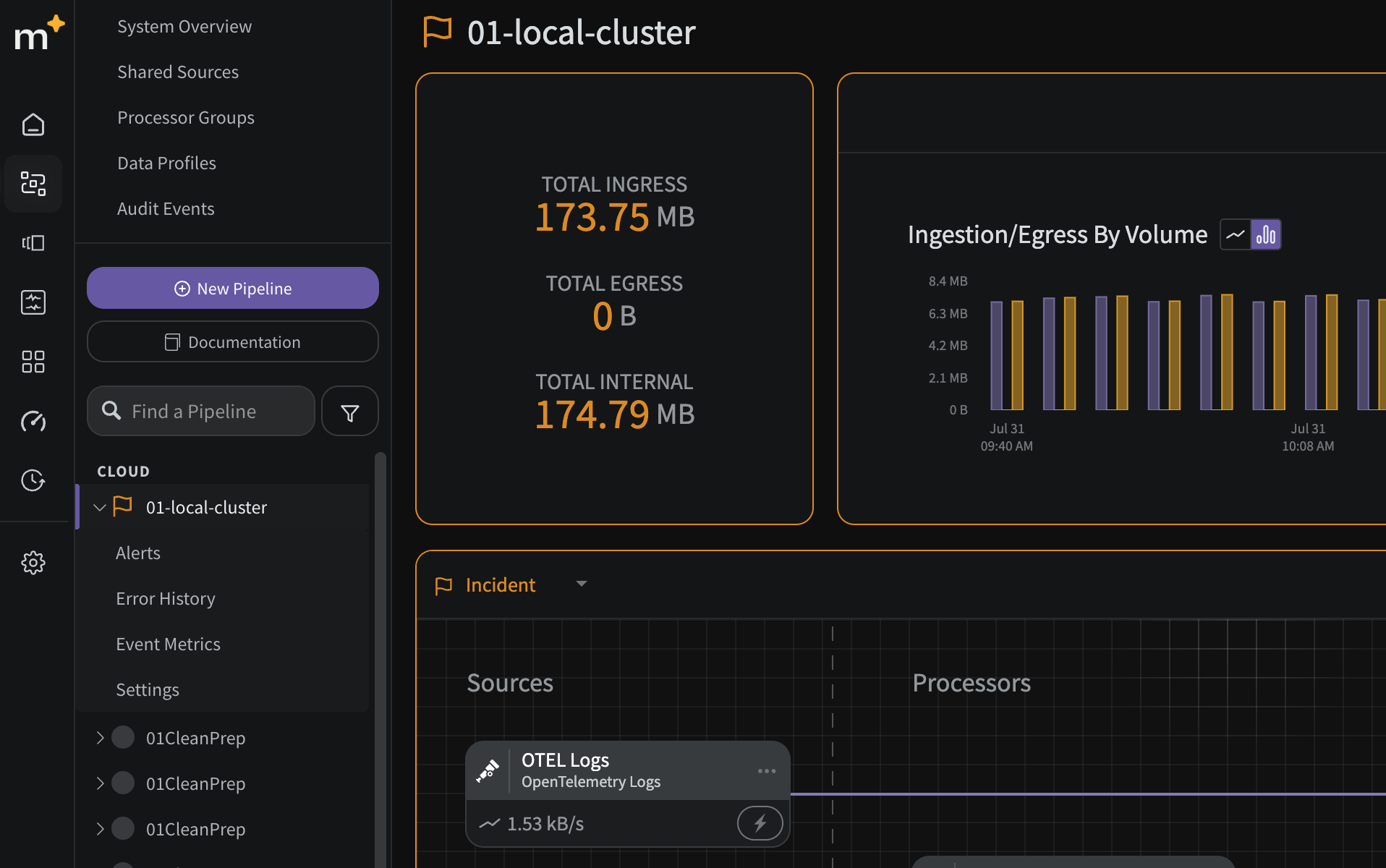Click the pipeline filter funnel button

[x=350, y=412]
